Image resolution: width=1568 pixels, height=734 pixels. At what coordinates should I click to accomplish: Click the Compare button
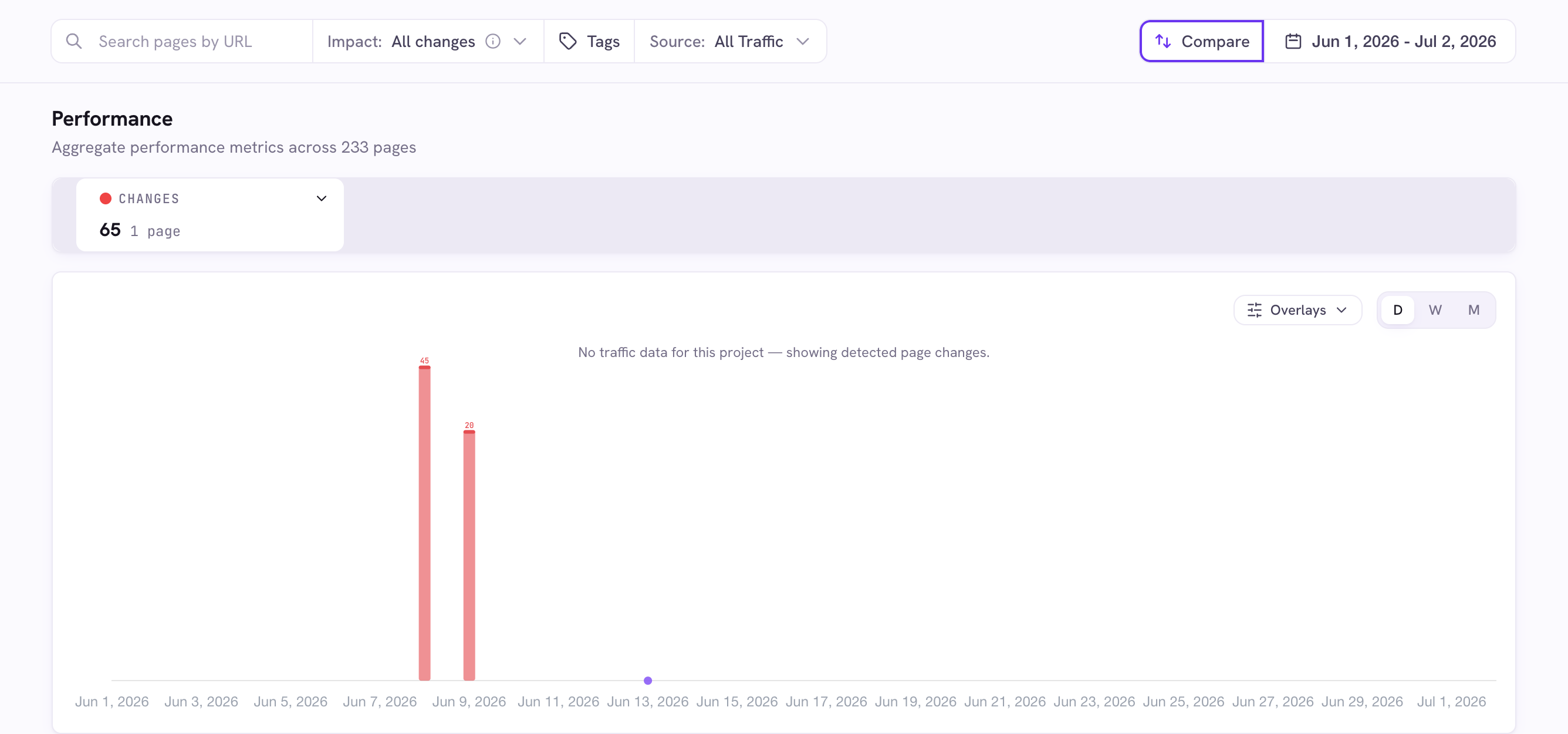click(1202, 42)
